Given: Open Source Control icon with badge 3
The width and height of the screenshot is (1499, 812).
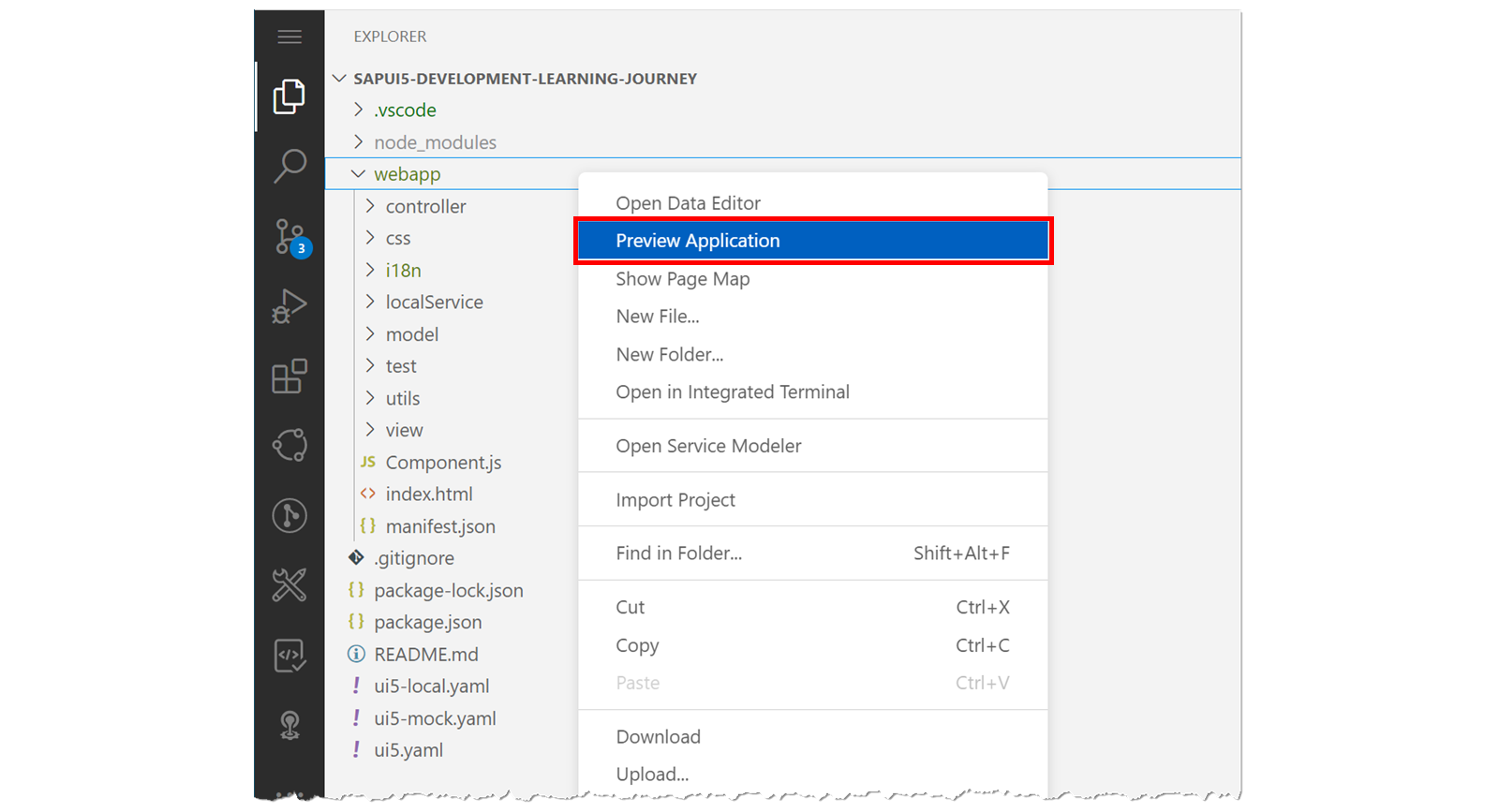Looking at the screenshot, I should [291, 237].
